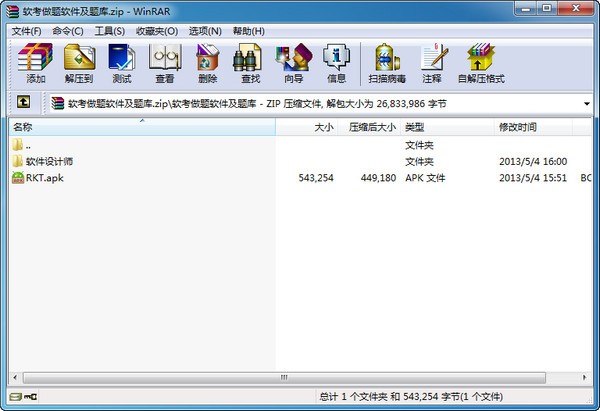This screenshot has height=411, width=600.
Task: Select the RKT.apk file name
Action: (45, 178)
